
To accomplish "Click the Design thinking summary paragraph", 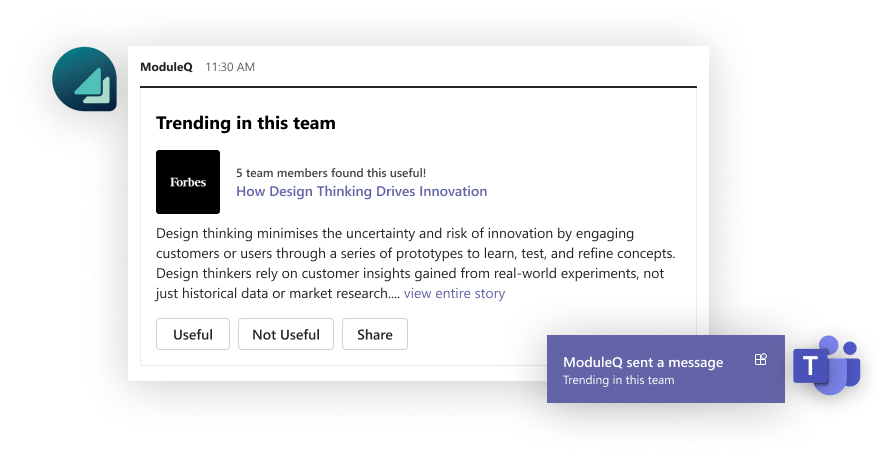I will pyautogui.click(x=416, y=263).
